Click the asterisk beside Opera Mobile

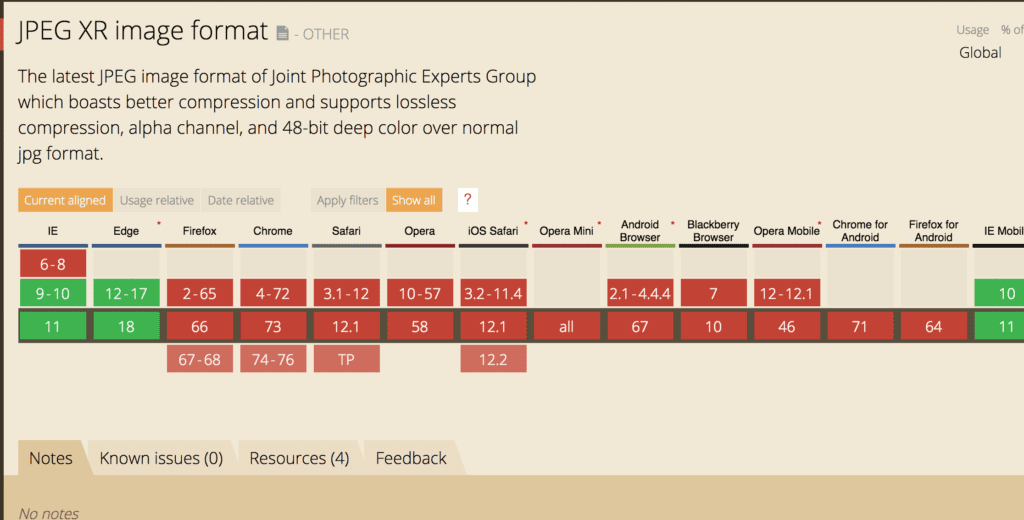click(820, 223)
